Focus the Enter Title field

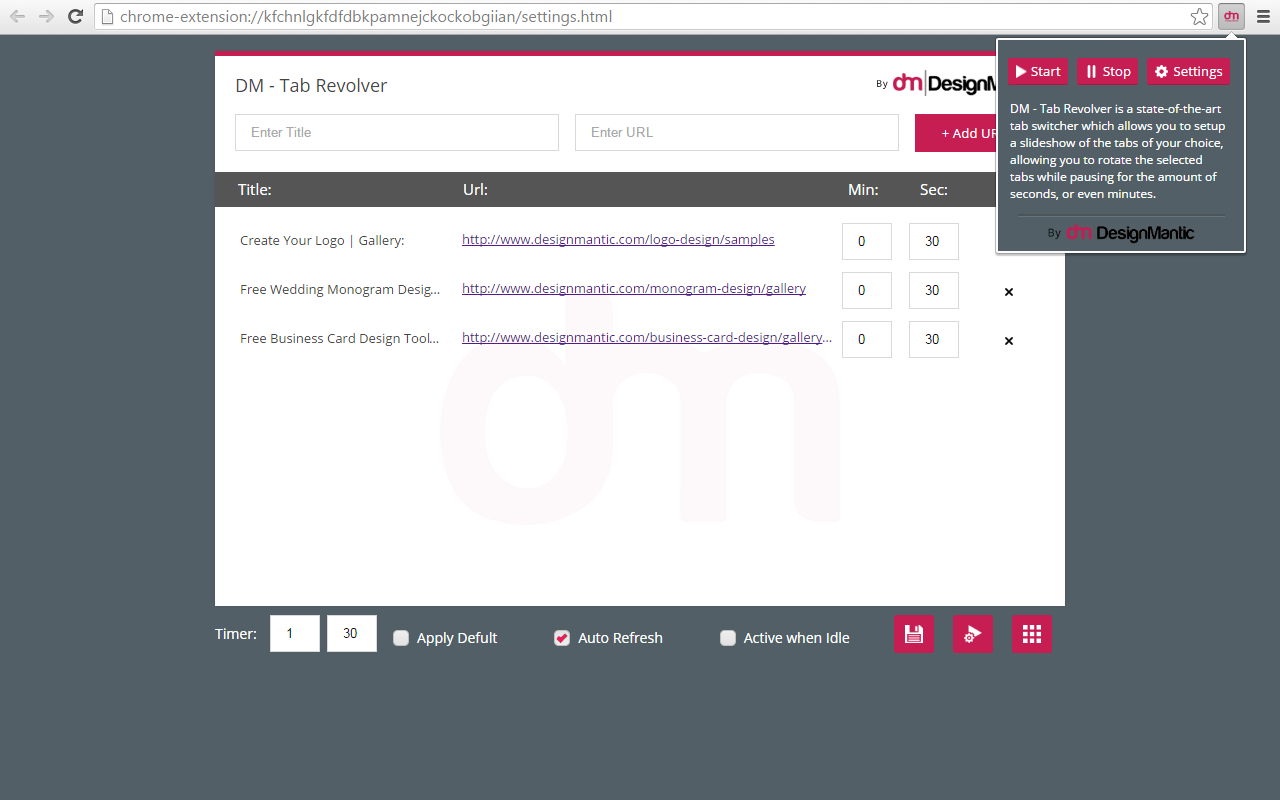coord(397,132)
